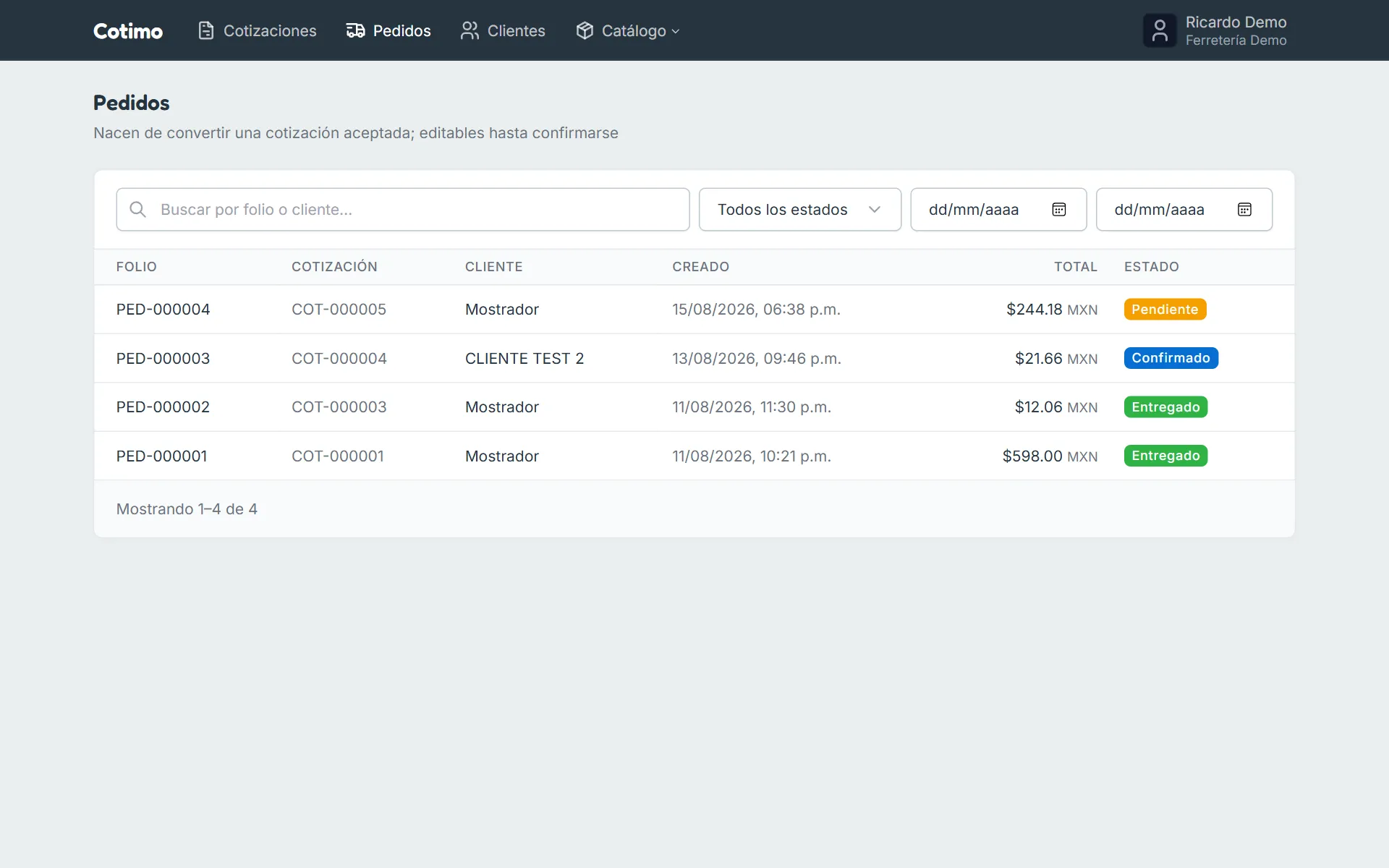Open order PED-000004

click(x=163, y=310)
